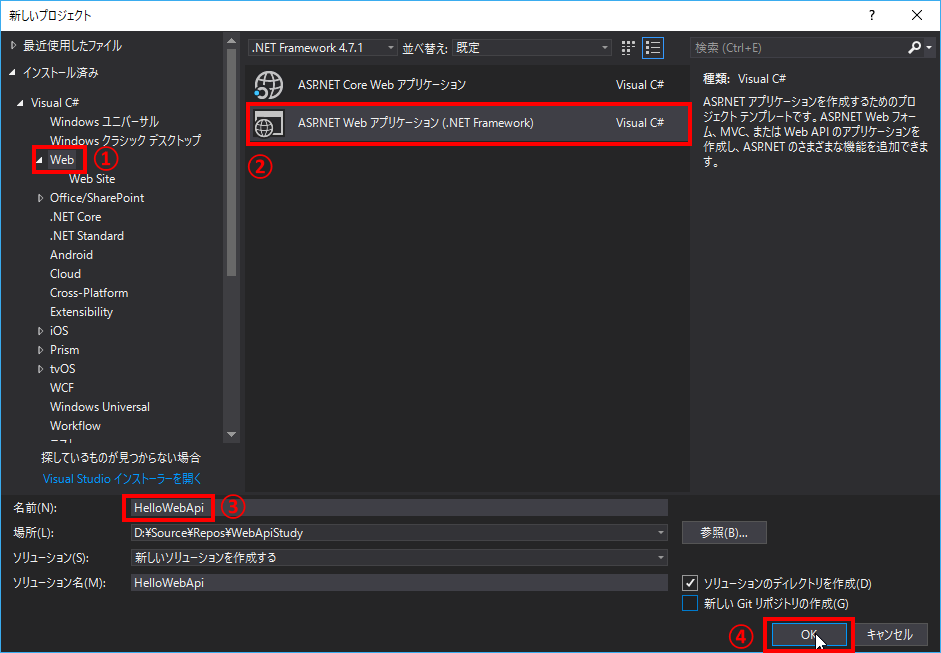This screenshot has height=653, width=941.
Task: Click the OK button
Action: click(809, 634)
